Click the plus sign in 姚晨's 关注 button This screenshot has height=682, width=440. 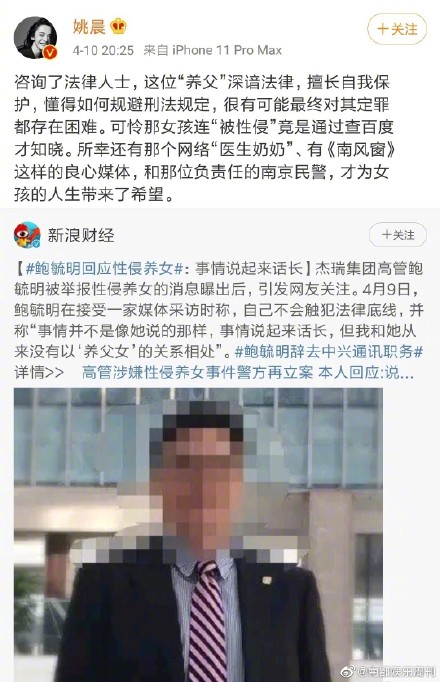click(x=383, y=29)
